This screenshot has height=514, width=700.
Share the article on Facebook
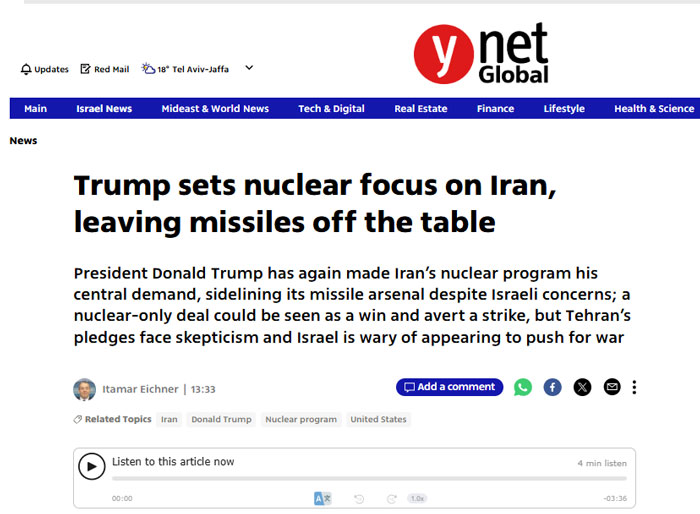552,387
